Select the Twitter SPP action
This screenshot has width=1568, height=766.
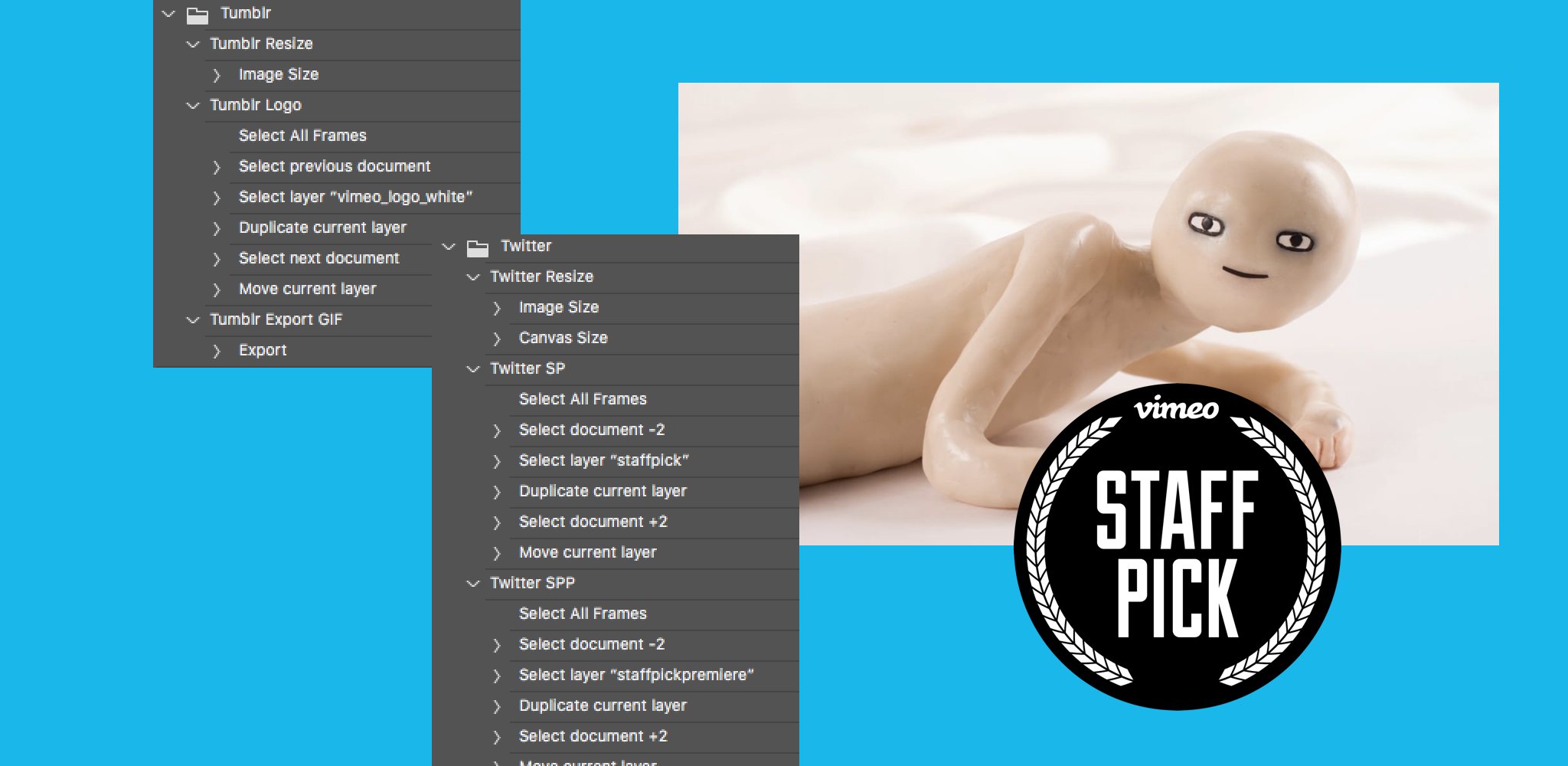click(x=532, y=583)
